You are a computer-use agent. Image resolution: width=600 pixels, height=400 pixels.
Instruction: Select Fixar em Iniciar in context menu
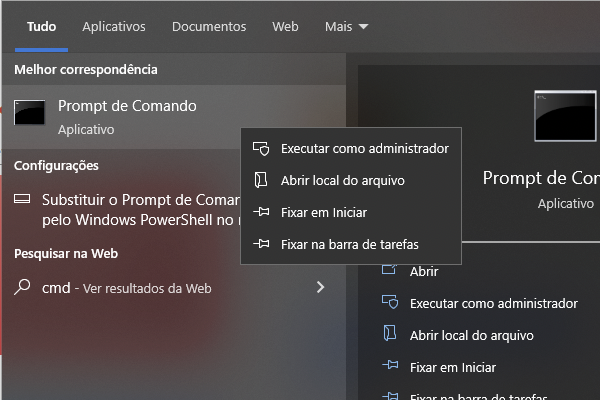click(351, 212)
